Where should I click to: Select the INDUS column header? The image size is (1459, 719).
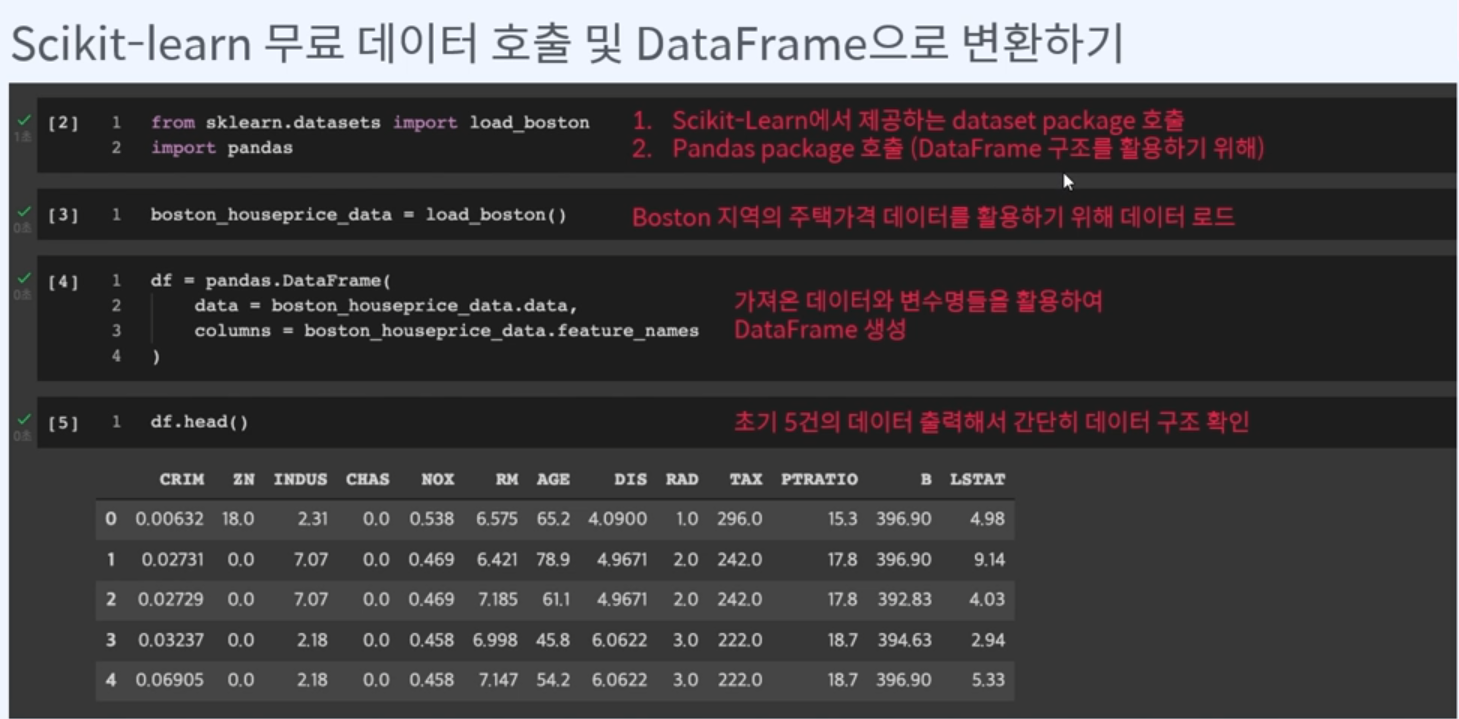pos(301,480)
